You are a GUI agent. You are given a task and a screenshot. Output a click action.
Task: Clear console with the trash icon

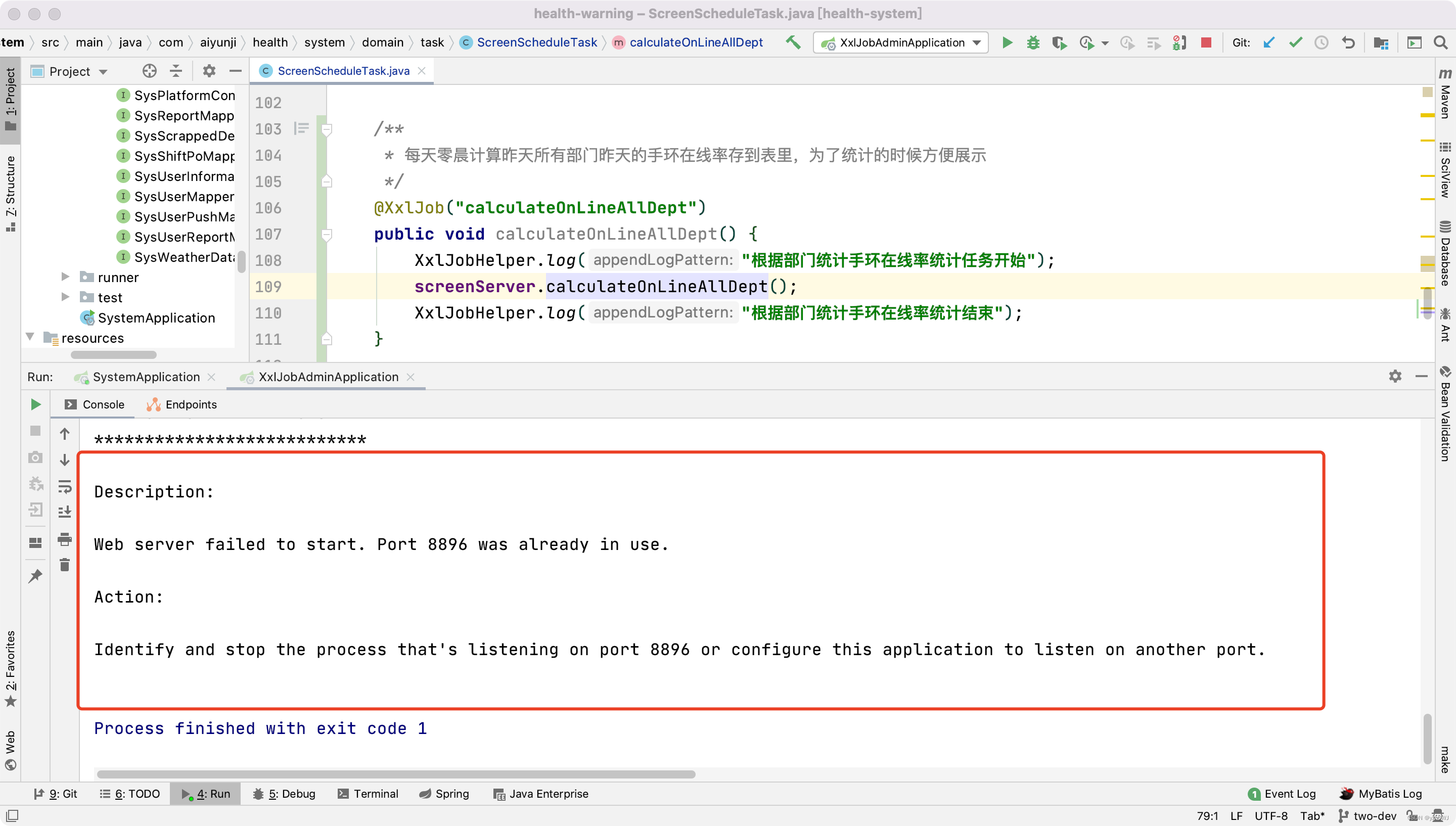(x=65, y=565)
